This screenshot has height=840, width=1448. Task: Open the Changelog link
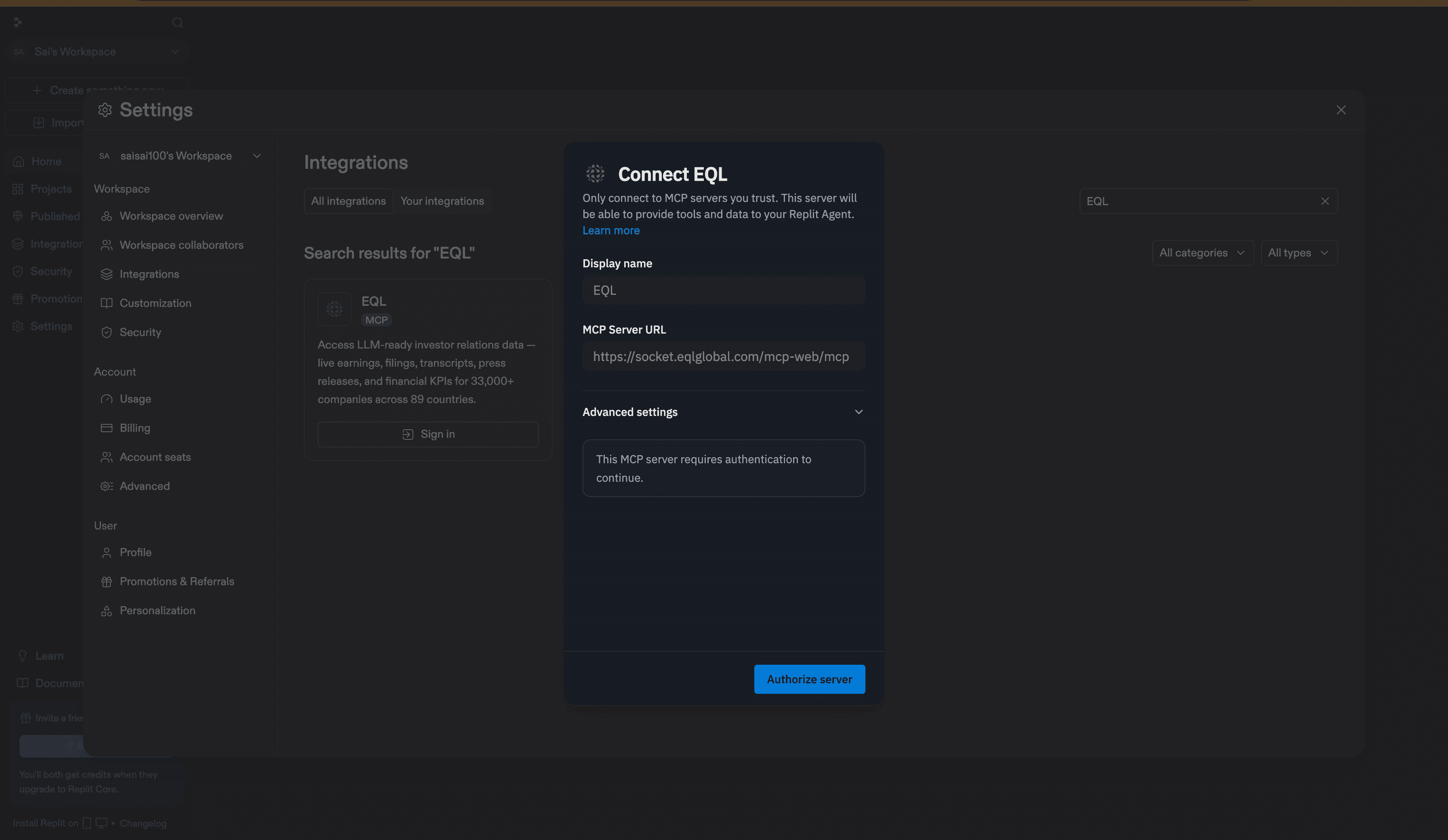[x=143, y=823]
